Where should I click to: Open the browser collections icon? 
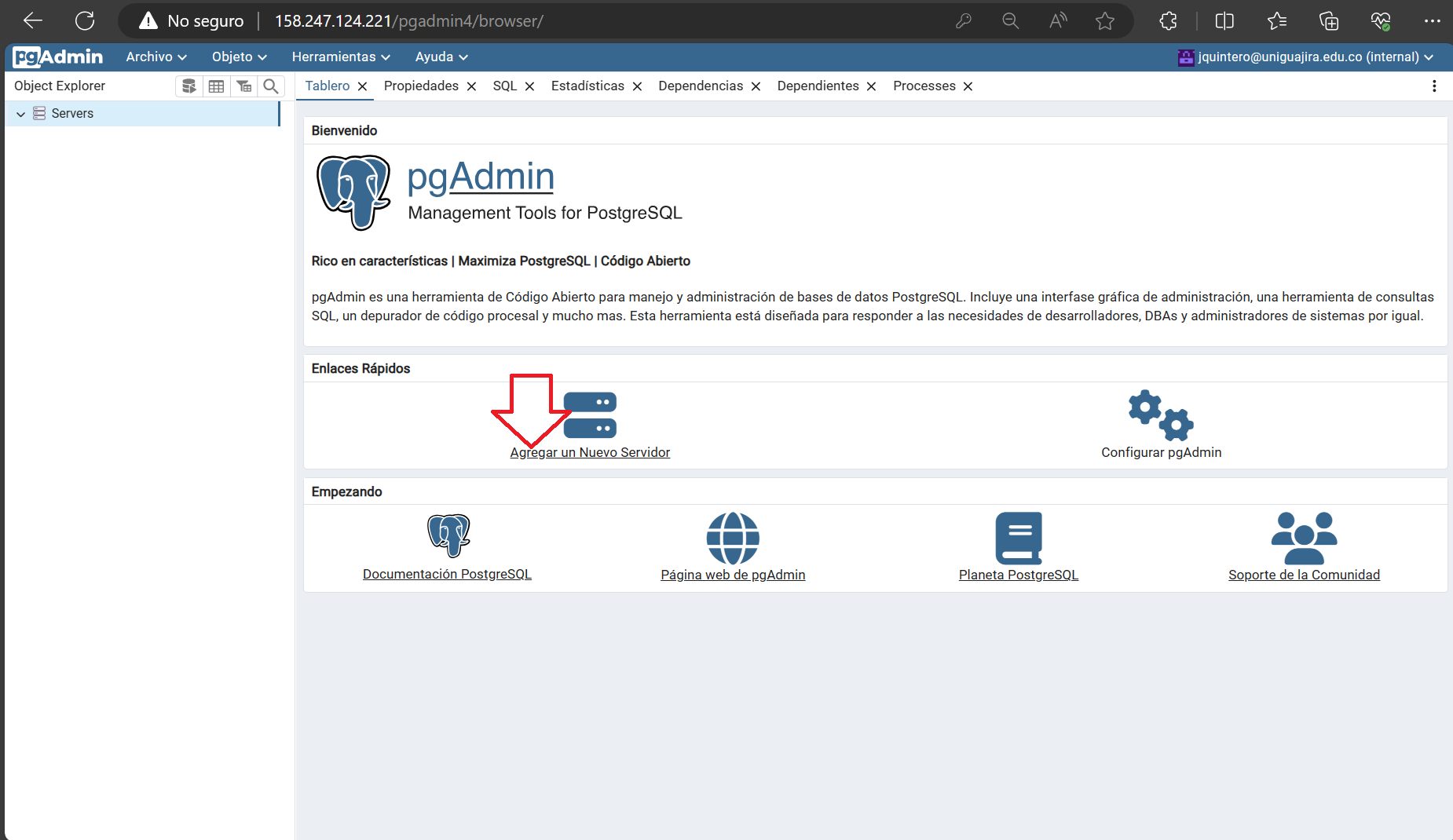(x=1329, y=21)
